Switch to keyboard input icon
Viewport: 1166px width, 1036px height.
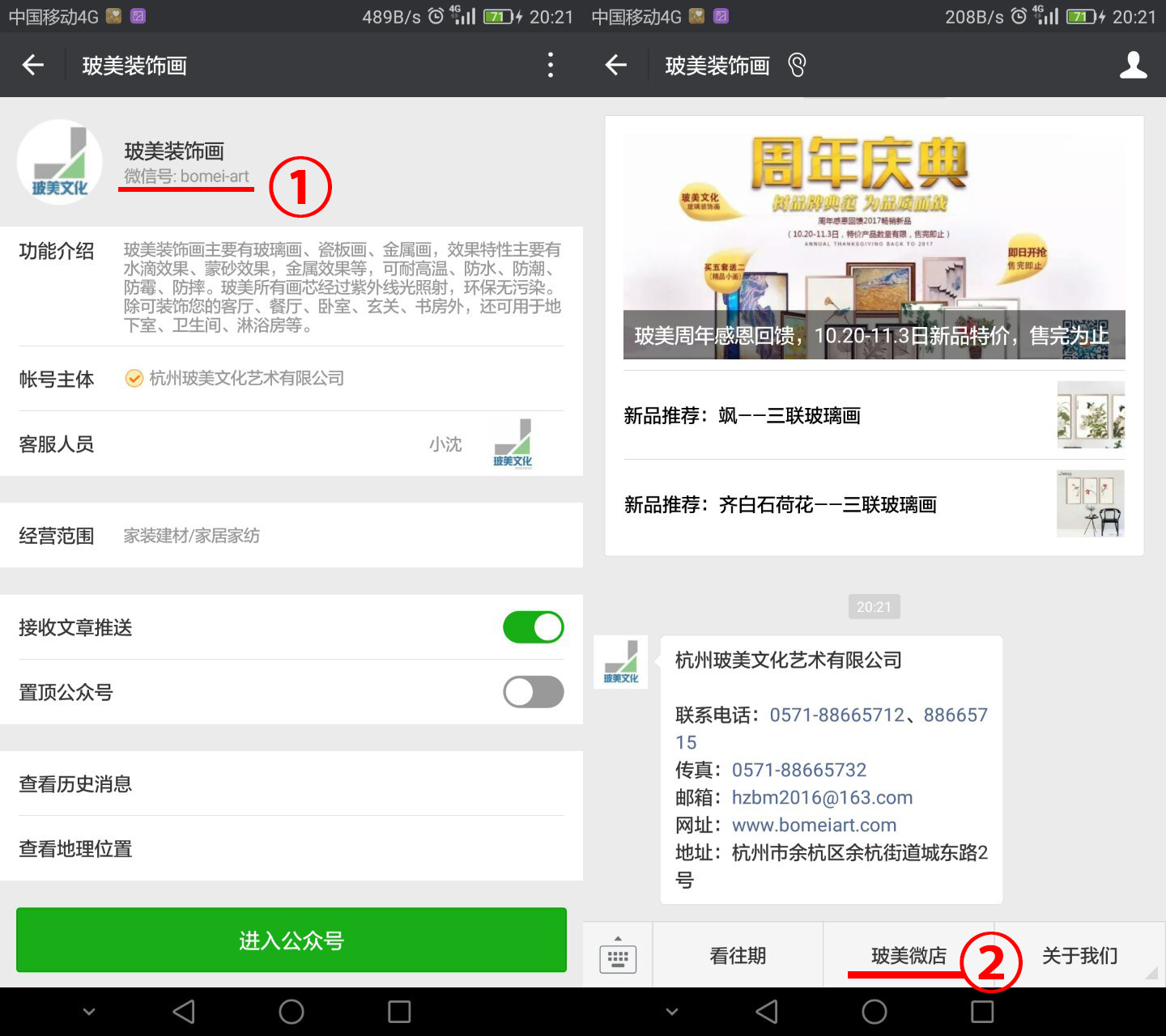(618, 956)
